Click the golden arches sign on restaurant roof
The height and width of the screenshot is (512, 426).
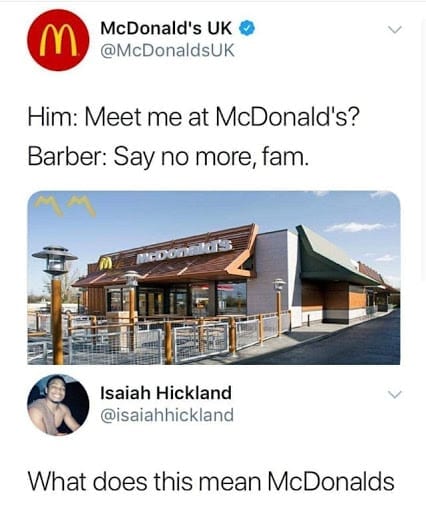[105, 263]
